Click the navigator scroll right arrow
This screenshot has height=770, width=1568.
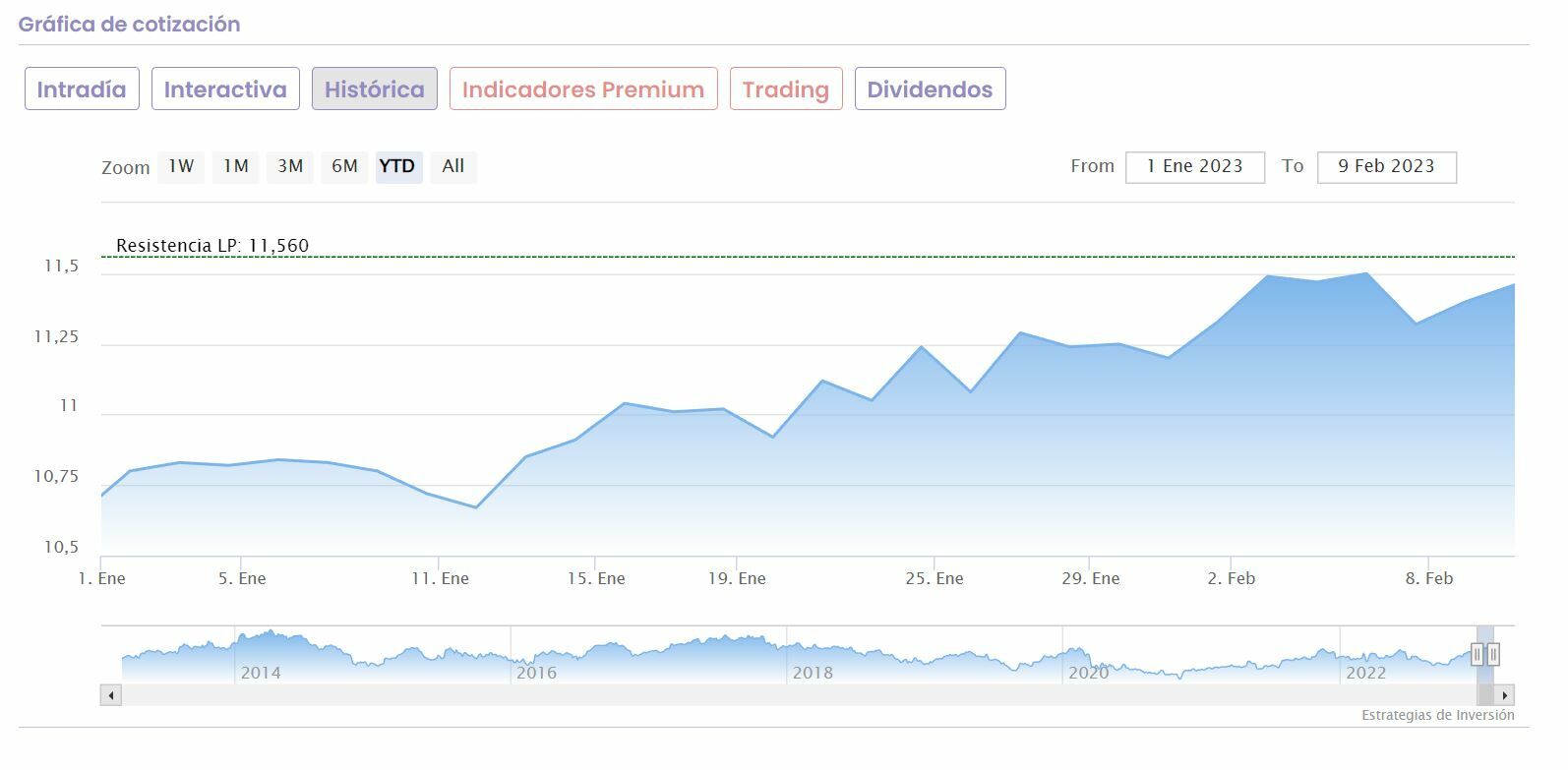coord(1505,695)
